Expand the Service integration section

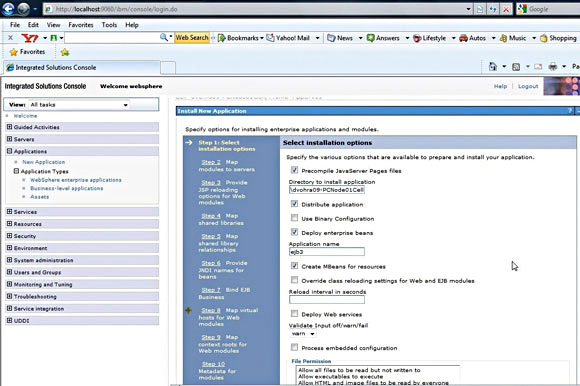pyautogui.click(x=10, y=308)
